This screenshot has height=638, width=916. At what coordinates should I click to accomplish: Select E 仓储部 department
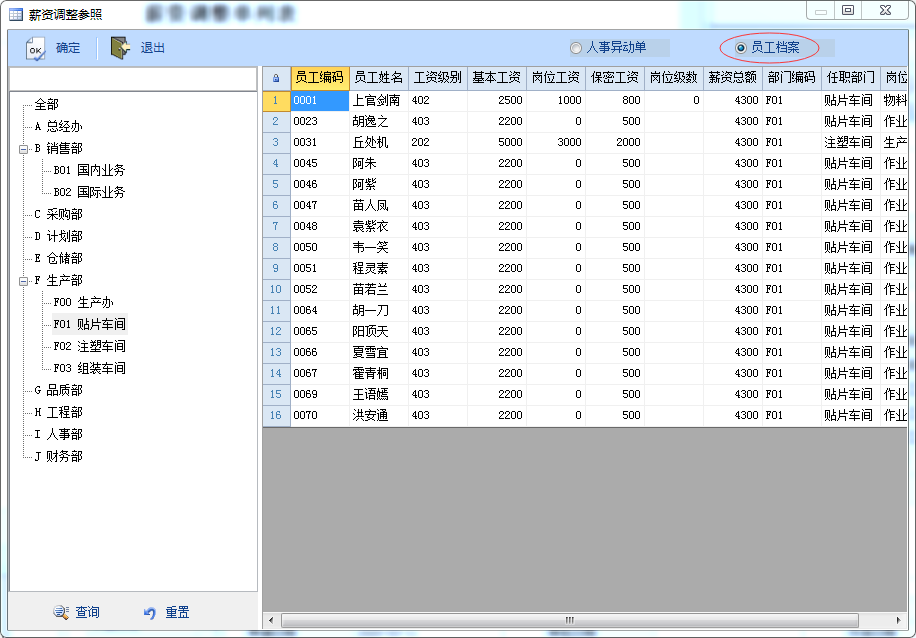point(58,258)
